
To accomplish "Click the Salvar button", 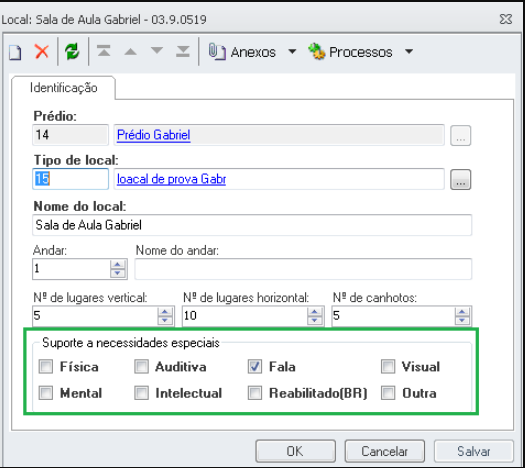I will (x=474, y=451).
